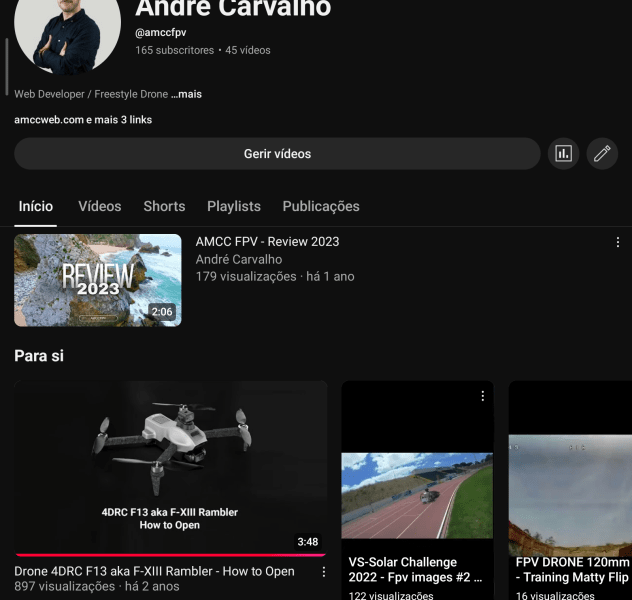The image size is (632, 600).
Task: Go to the Playlists tab
Action: (x=234, y=206)
